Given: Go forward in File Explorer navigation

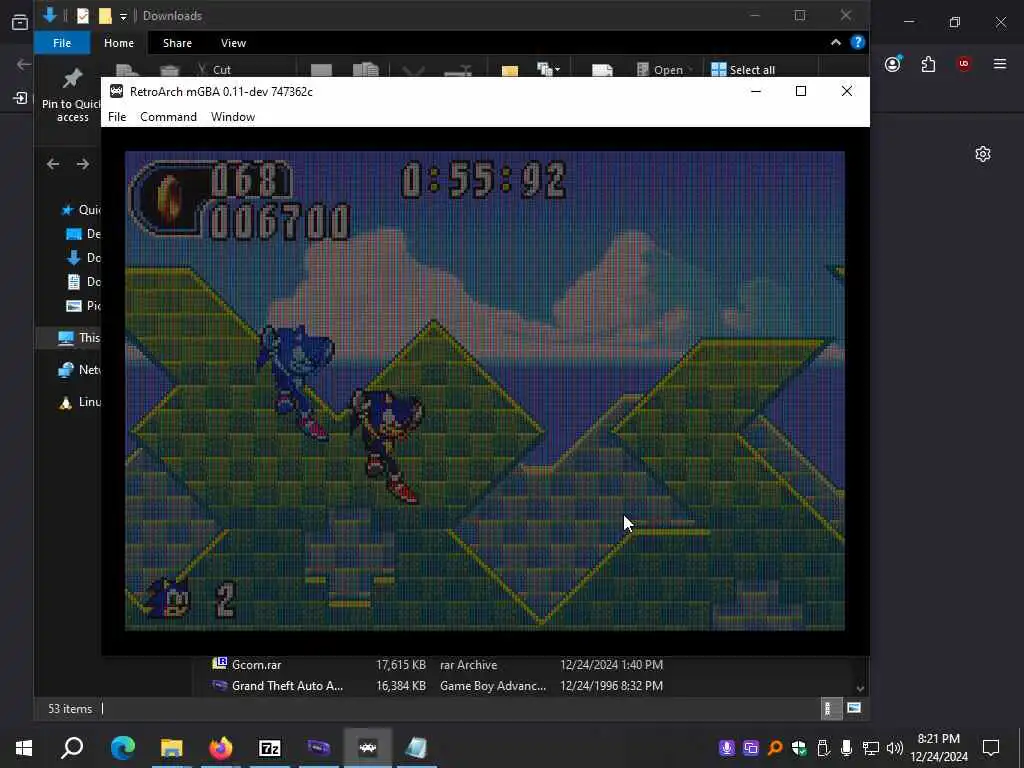Looking at the screenshot, I should (x=82, y=164).
